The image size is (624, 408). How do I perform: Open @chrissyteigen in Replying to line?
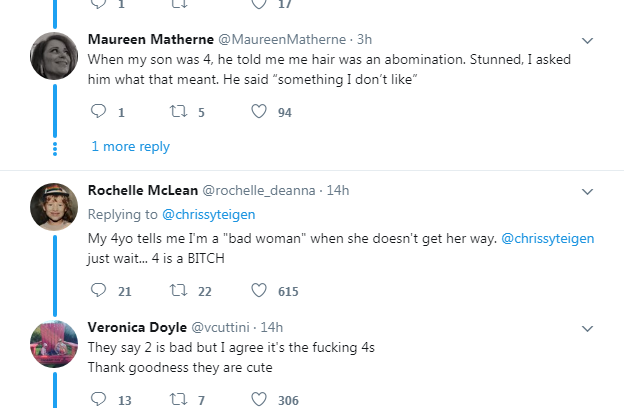click(x=209, y=215)
